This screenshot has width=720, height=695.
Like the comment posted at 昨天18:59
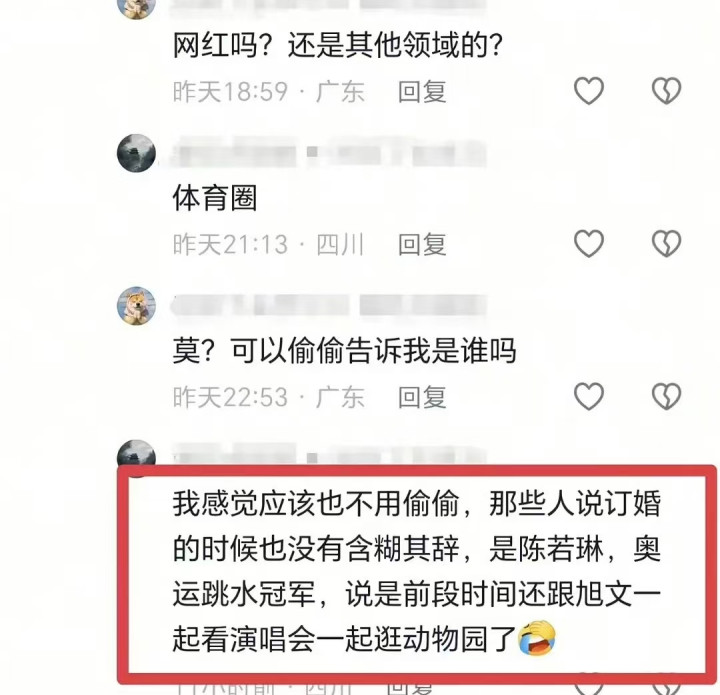[x=589, y=90]
